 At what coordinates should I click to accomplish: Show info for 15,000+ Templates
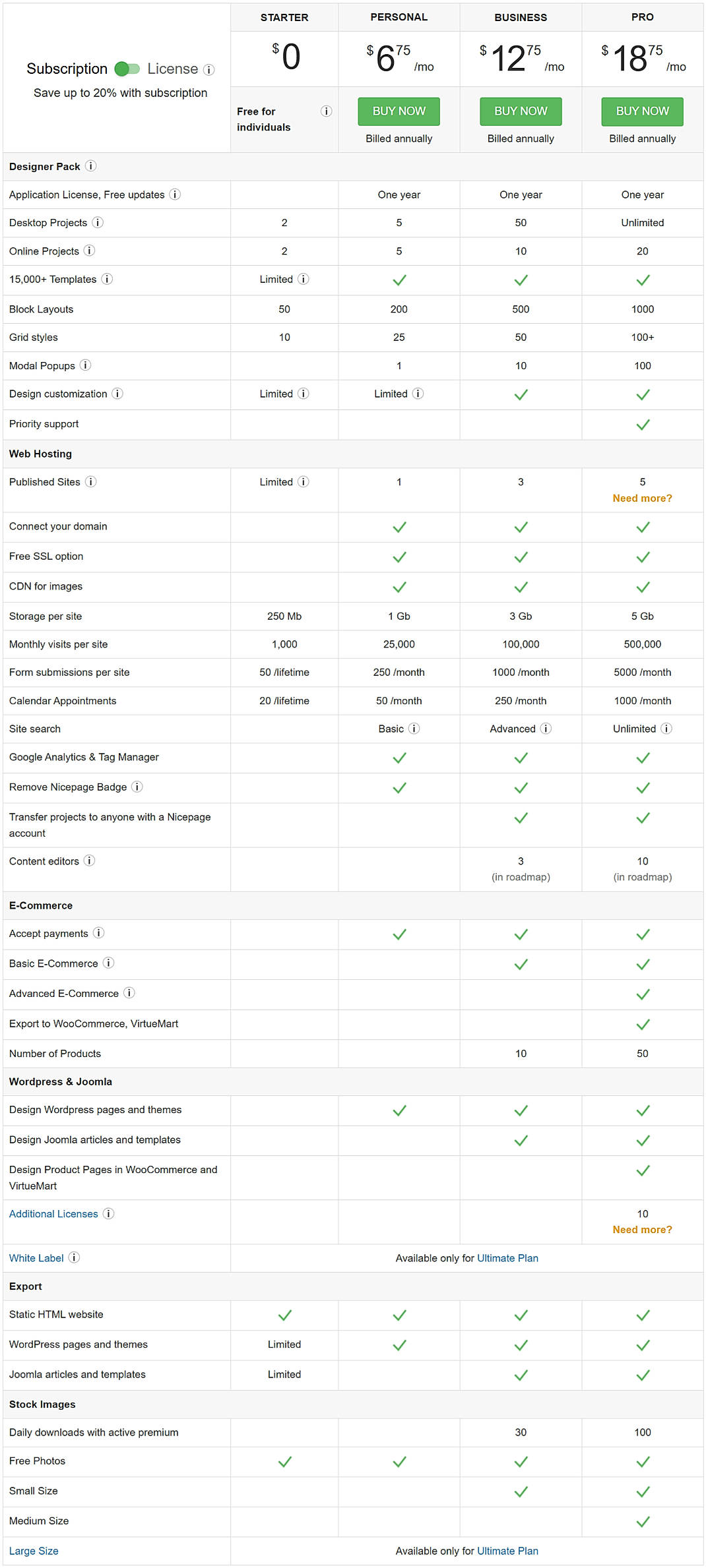[107, 279]
